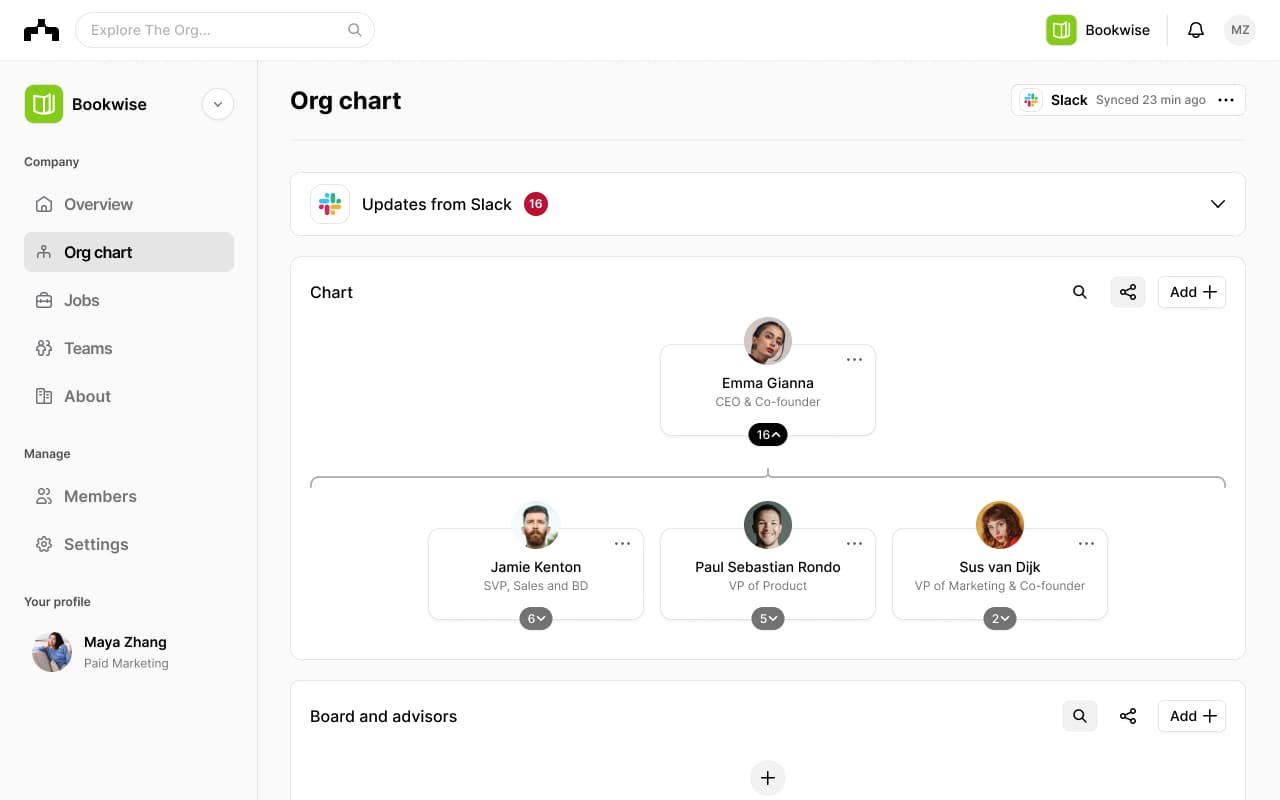Open Emma Gianna's card options menu
This screenshot has width=1280, height=800.
(854, 360)
